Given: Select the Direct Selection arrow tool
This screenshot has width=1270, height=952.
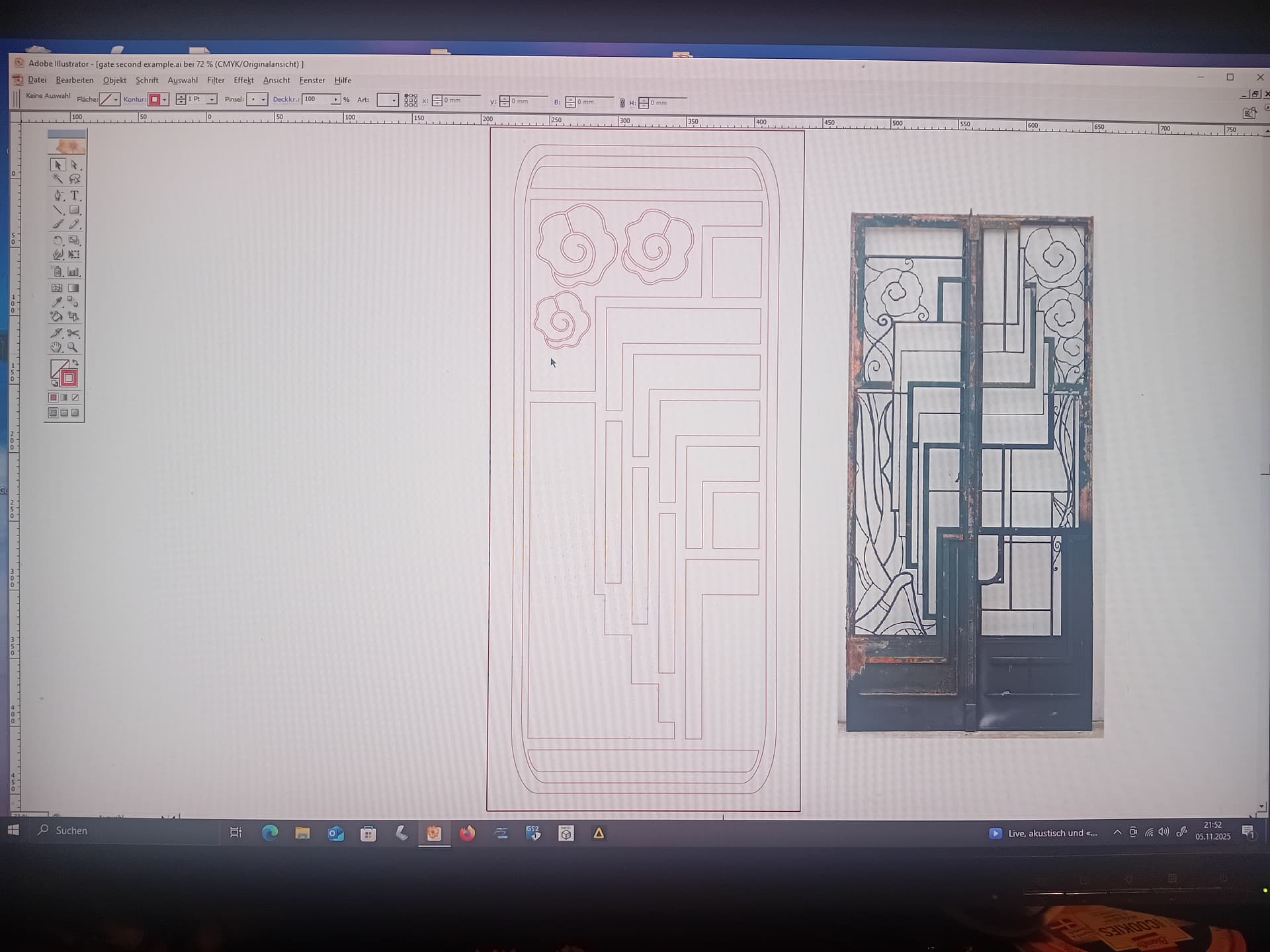Looking at the screenshot, I should coord(75,165).
